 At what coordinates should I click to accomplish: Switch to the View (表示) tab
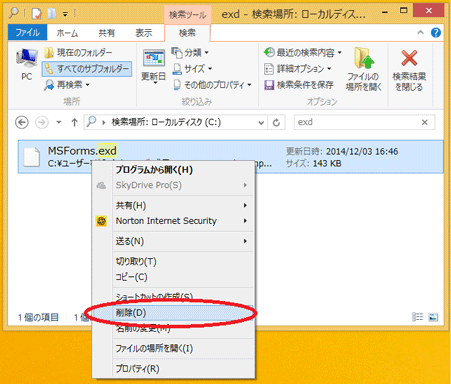click(144, 33)
